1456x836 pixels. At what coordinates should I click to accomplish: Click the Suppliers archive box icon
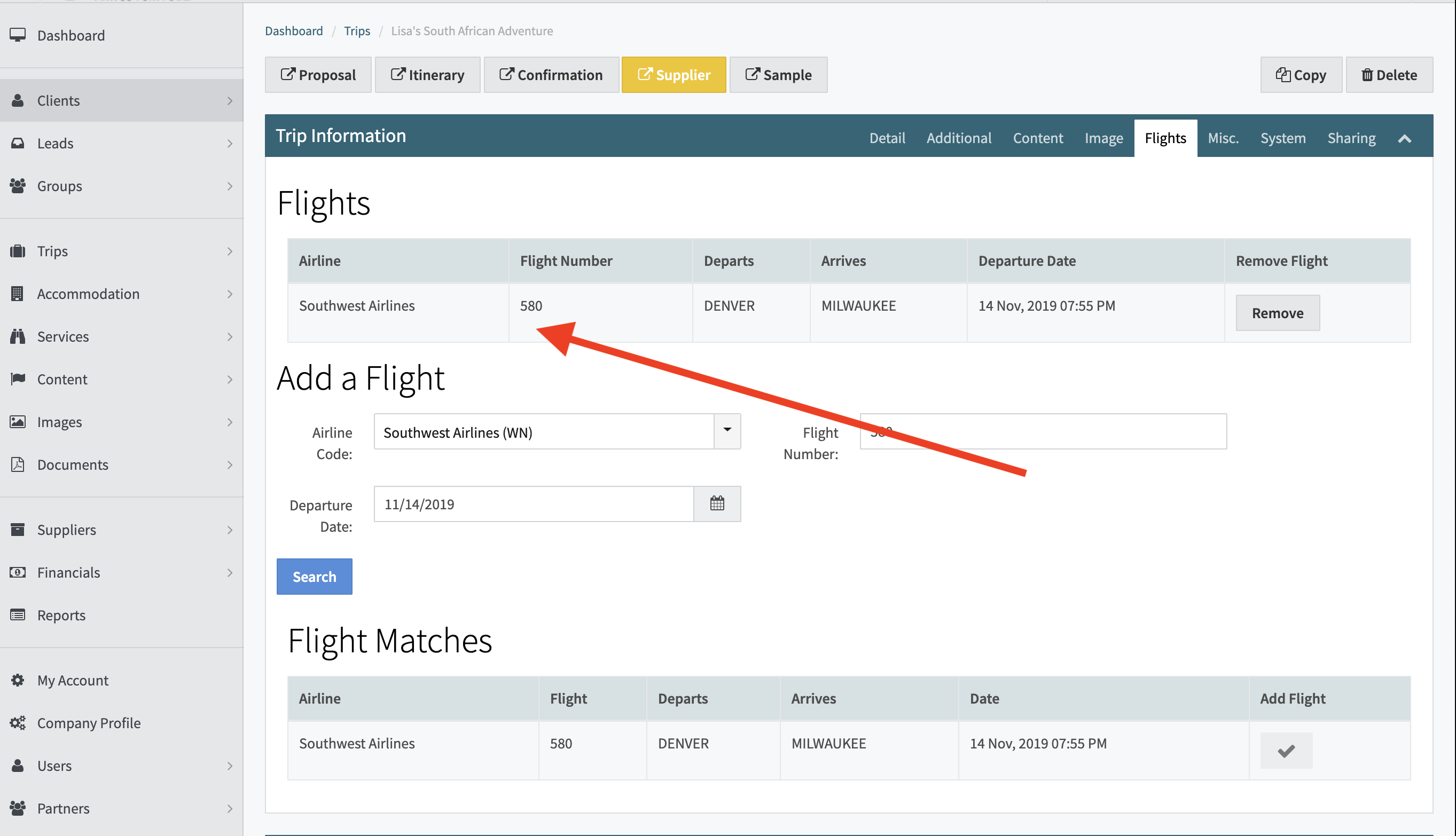pos(18,530)
